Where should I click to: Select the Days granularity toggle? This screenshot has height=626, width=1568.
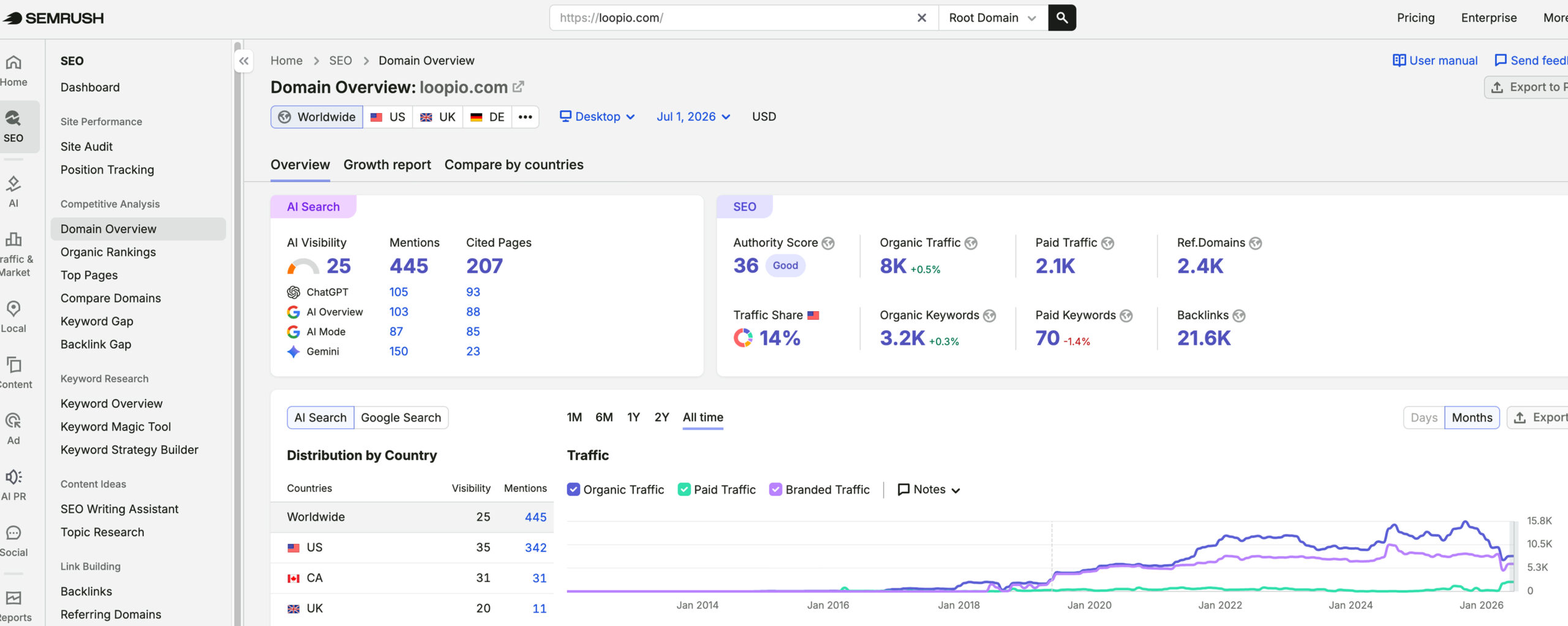[1424, 418]
